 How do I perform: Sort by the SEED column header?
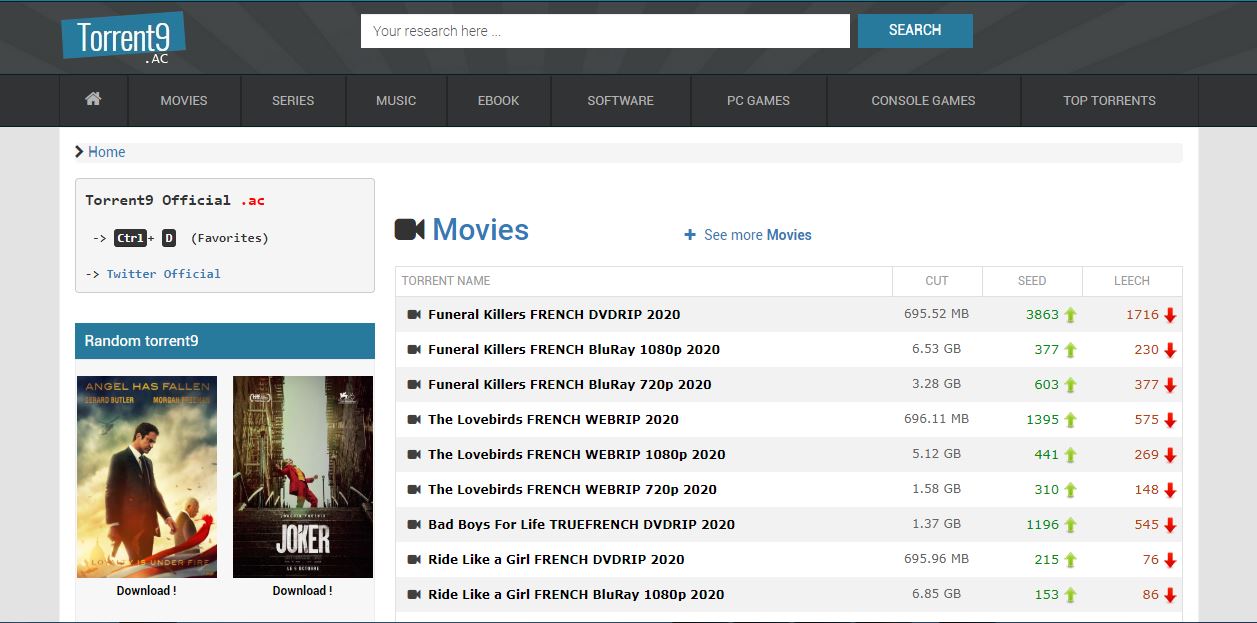click(1032, 280)
